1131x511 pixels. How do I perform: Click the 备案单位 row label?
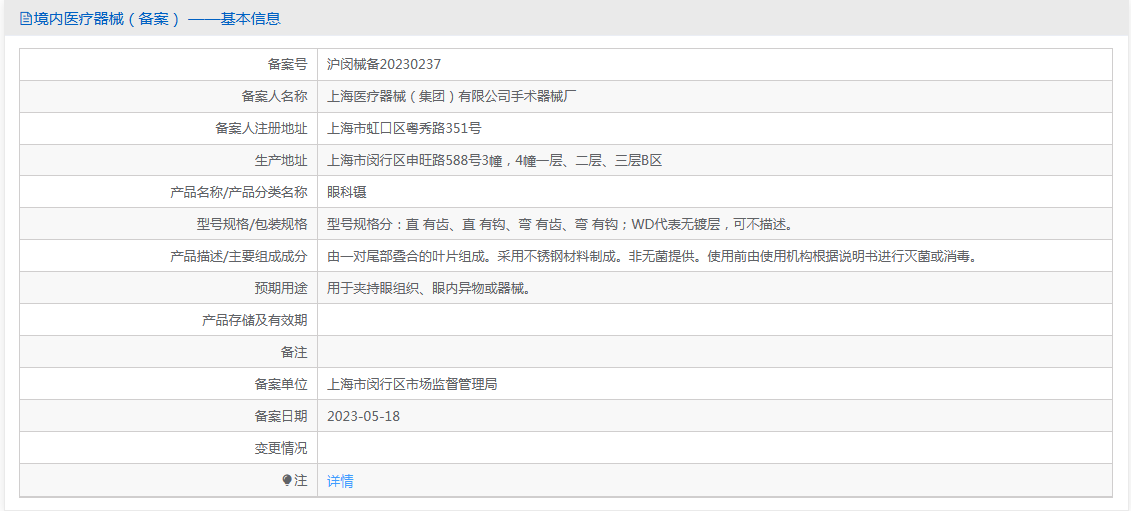pos(281,385)
